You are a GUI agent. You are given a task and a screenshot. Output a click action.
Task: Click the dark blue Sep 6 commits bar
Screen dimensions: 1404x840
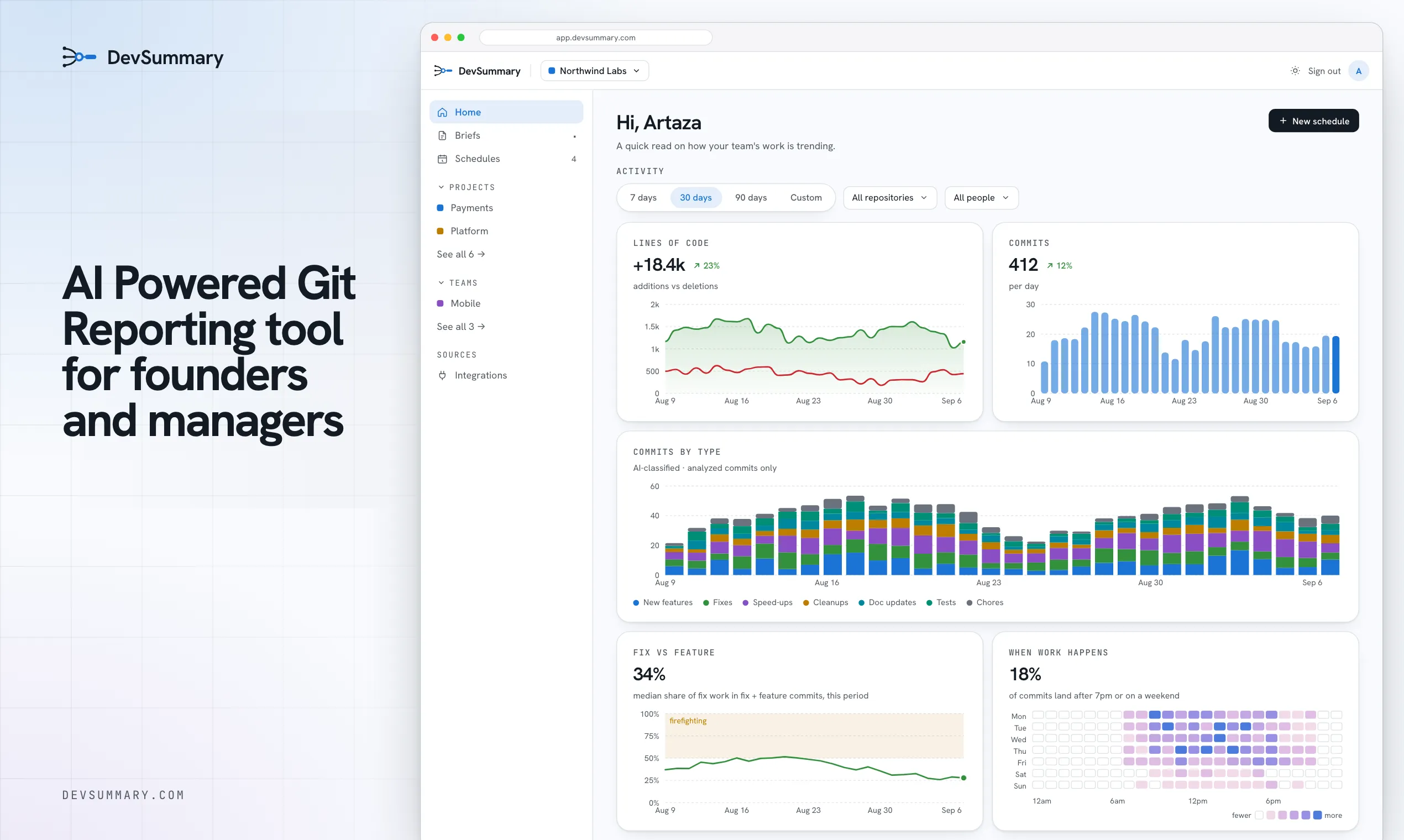1336,364
